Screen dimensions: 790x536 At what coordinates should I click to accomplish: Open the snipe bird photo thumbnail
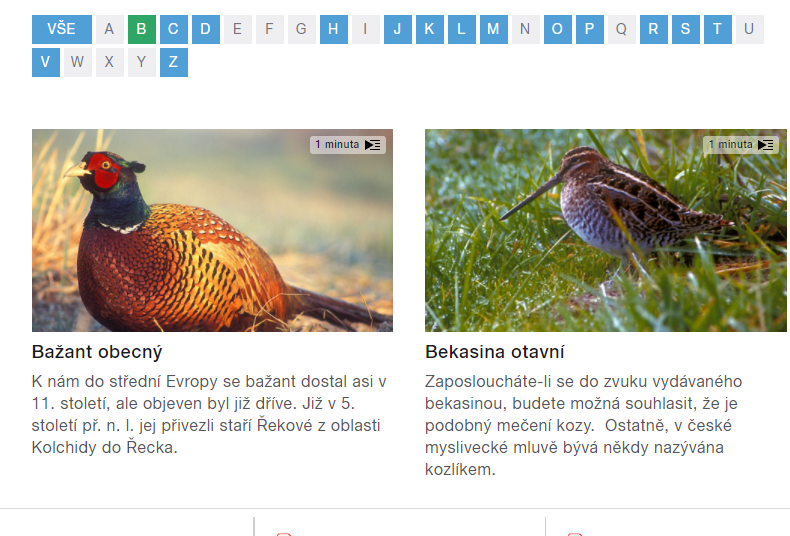(606, 230)
